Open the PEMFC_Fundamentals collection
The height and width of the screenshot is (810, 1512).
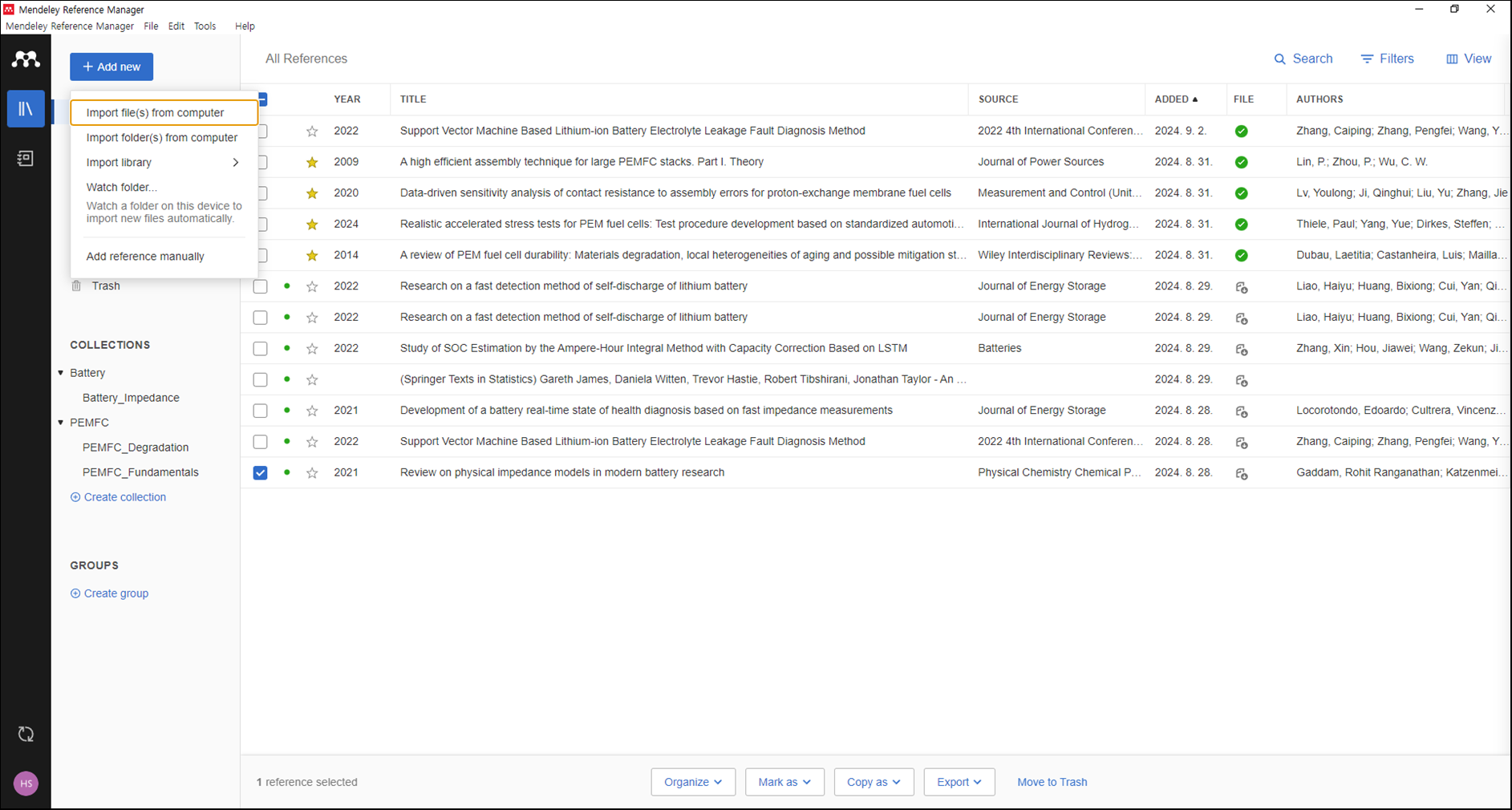point(140,472)
